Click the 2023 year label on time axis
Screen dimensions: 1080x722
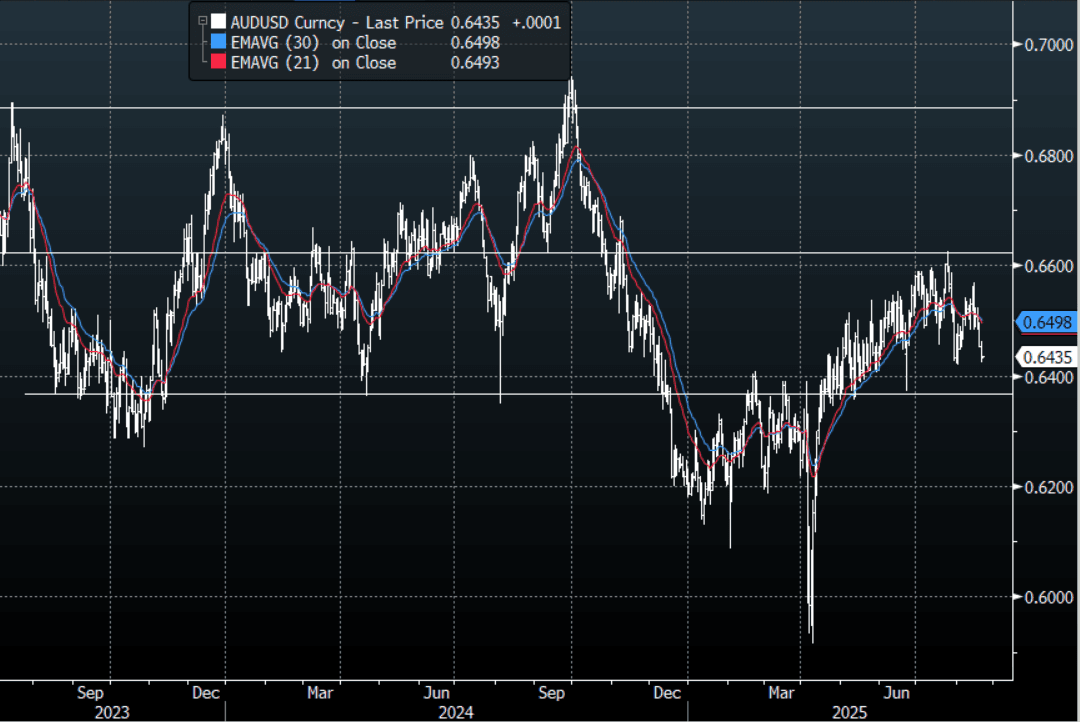coord(113,711)
